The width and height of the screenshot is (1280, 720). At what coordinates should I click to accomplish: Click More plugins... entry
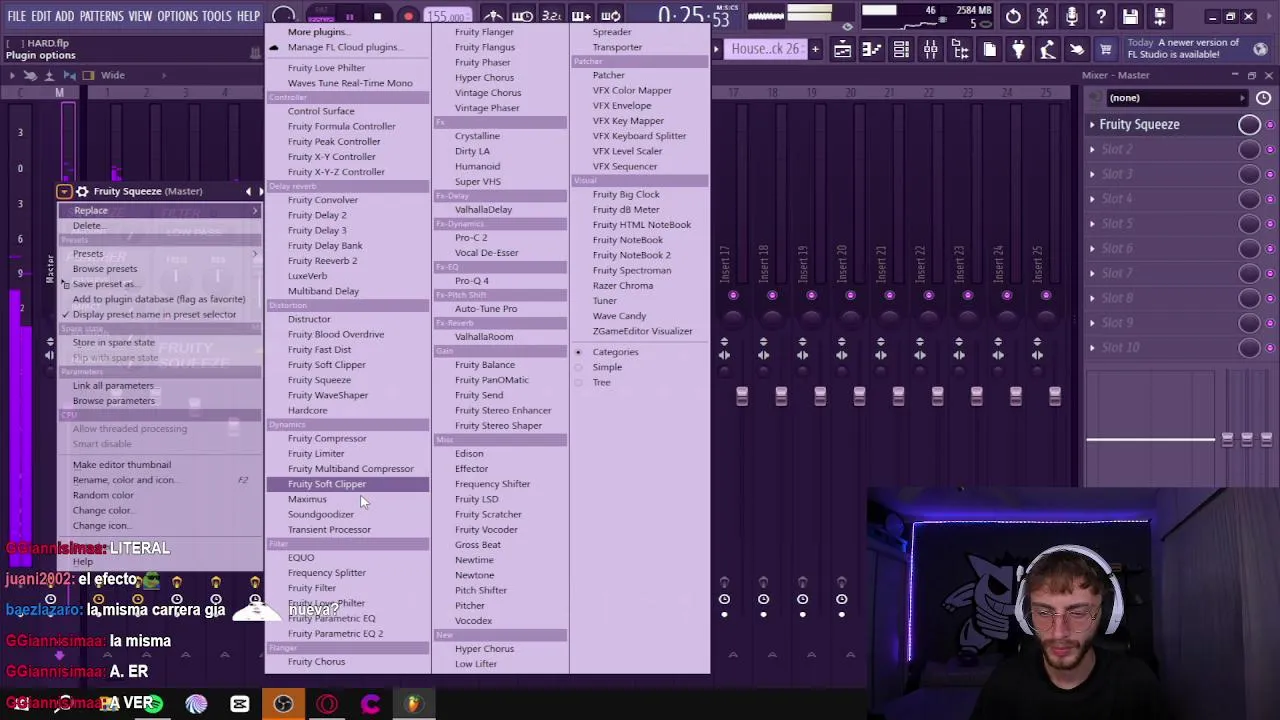point(318,32)
